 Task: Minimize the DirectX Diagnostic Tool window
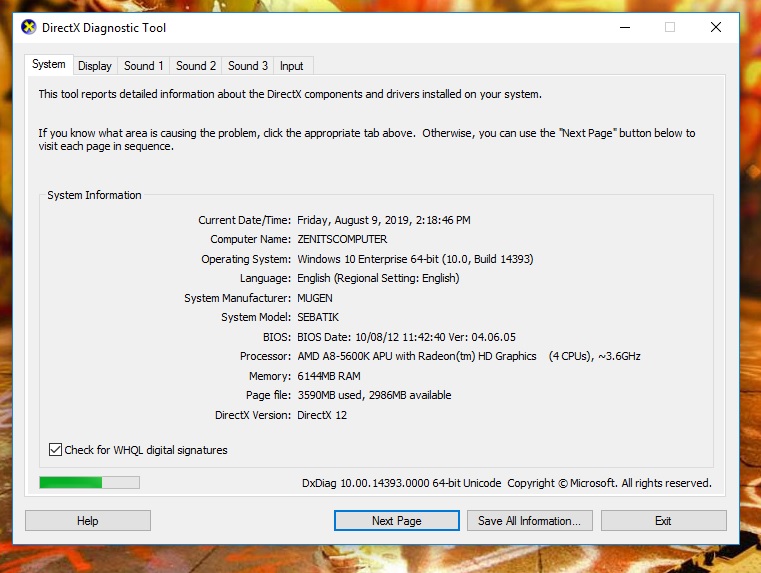625,27
